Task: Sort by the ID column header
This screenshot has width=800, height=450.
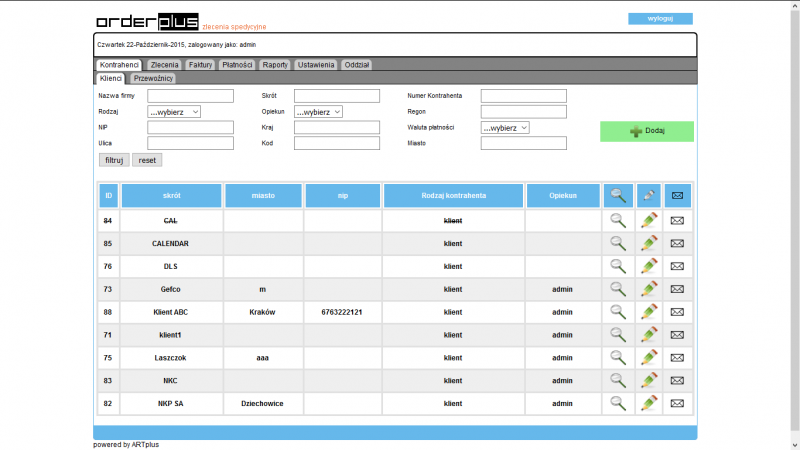Action: [x=109, y=195]
